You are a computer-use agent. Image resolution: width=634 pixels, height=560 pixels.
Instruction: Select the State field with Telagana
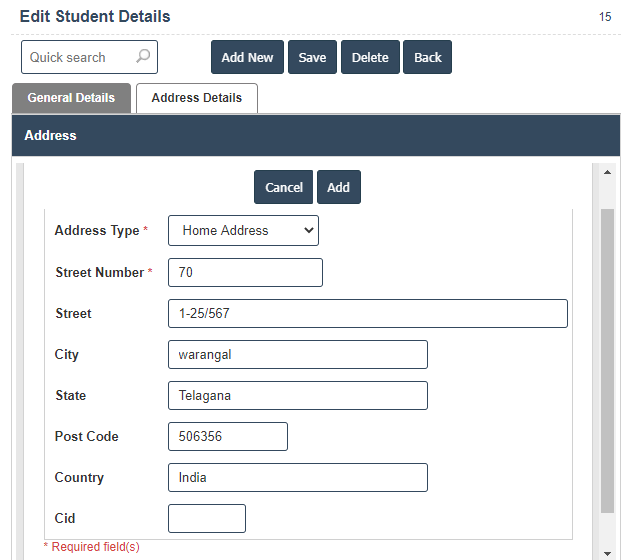click(x=297, y=395)
